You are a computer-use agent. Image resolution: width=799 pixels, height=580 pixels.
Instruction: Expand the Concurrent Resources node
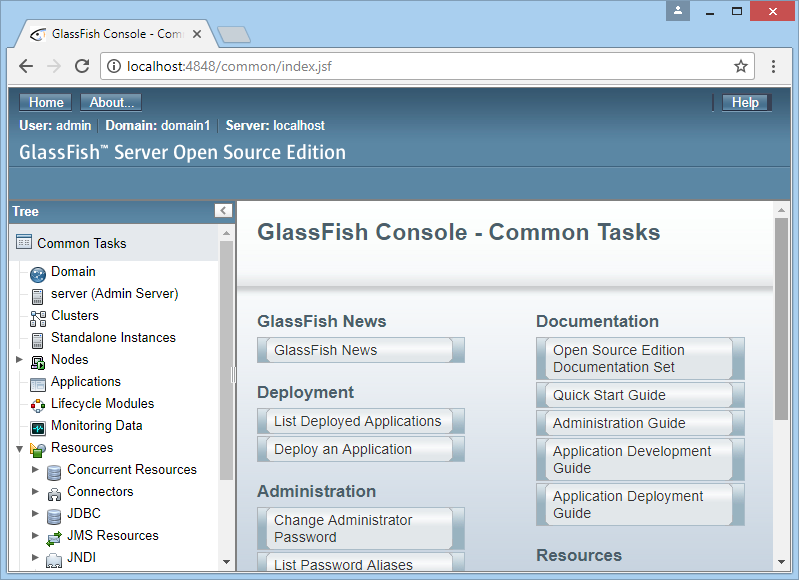(35, 469)
